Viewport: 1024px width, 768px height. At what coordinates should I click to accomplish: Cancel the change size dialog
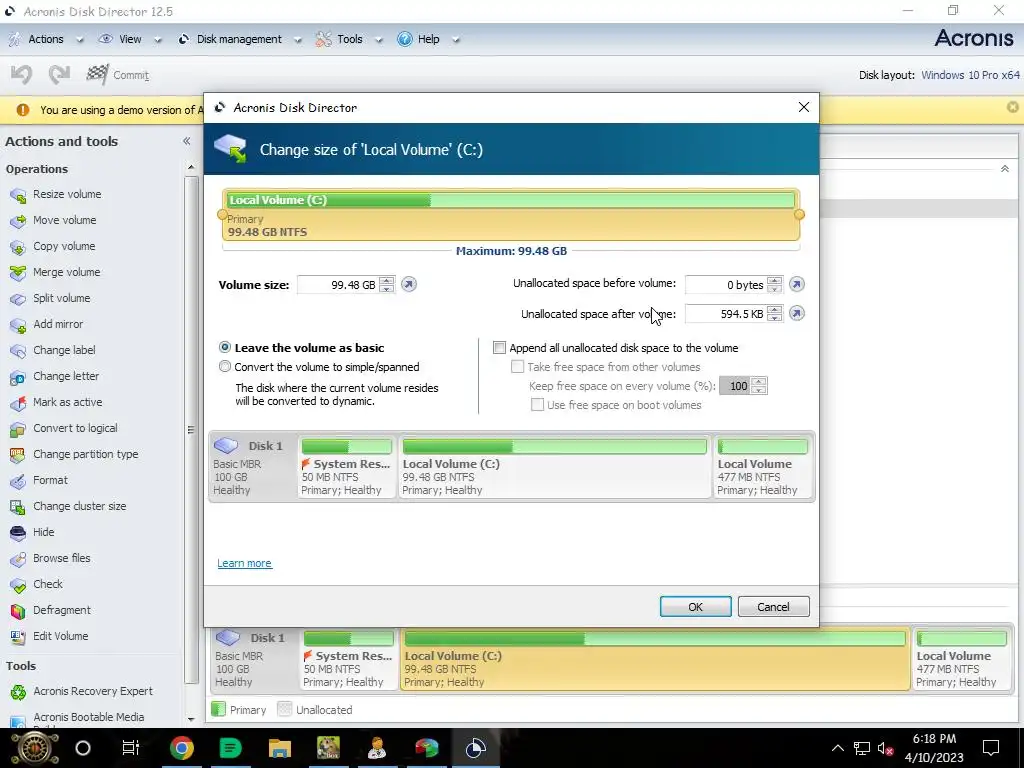tap(773, 607)
